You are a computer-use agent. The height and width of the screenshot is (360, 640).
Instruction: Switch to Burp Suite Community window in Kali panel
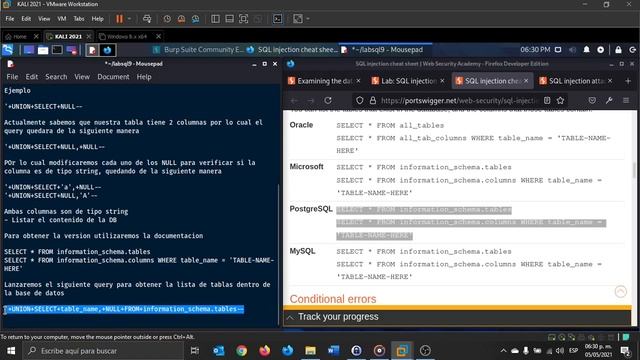point(198,50)
